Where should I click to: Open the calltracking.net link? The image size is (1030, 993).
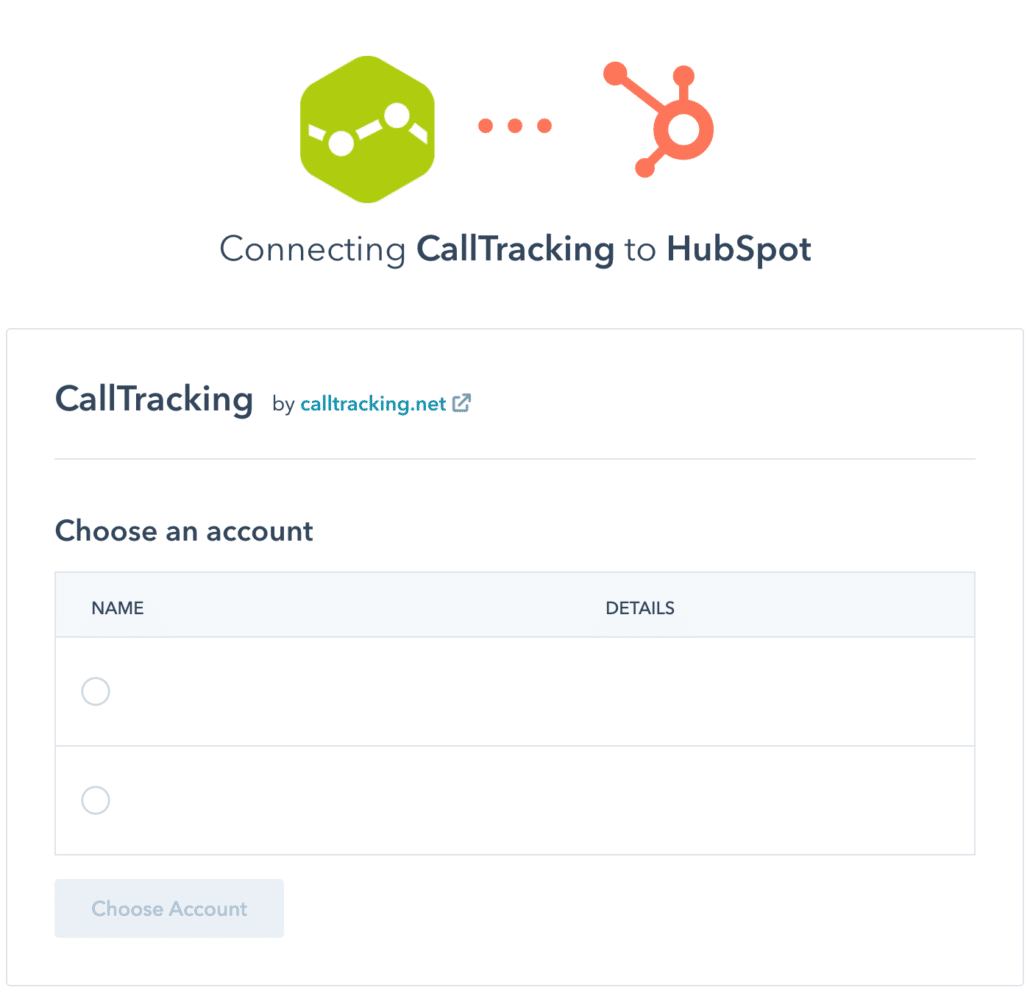pos(373,403)
